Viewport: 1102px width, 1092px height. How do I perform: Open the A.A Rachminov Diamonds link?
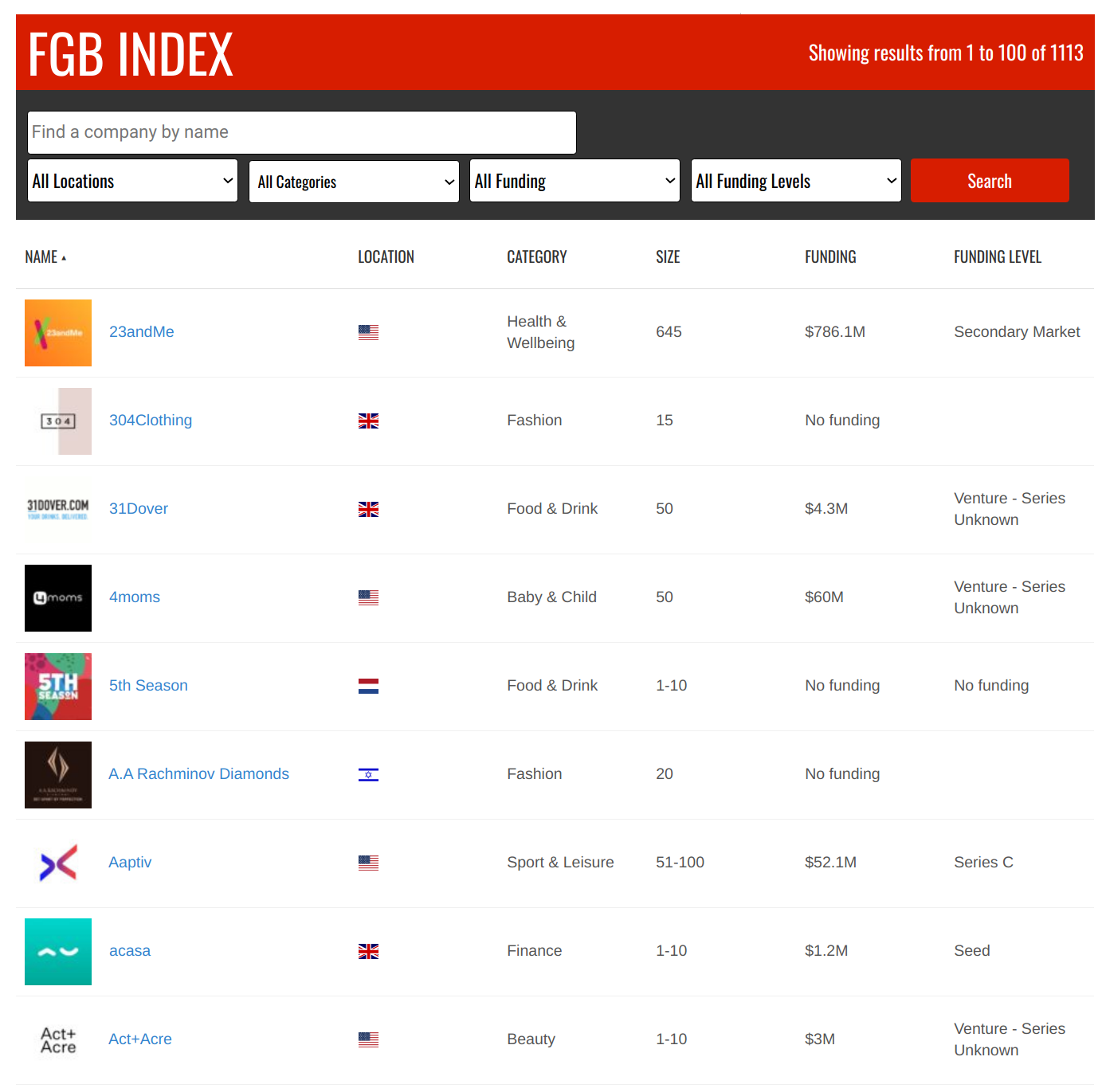tap(199, 774)
